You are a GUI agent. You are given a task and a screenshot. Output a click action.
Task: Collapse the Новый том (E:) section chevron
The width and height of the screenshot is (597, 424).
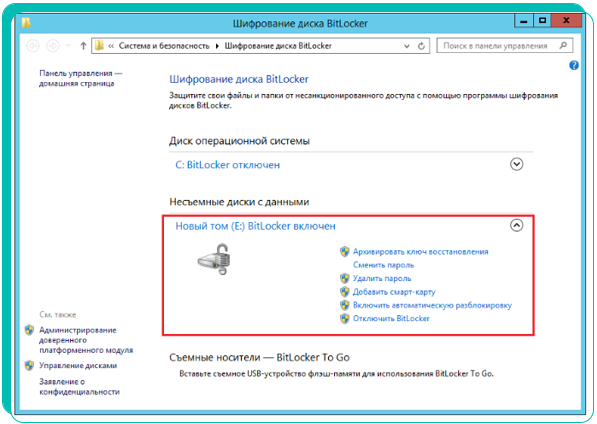pyautogui.click(x=516, y=225)
